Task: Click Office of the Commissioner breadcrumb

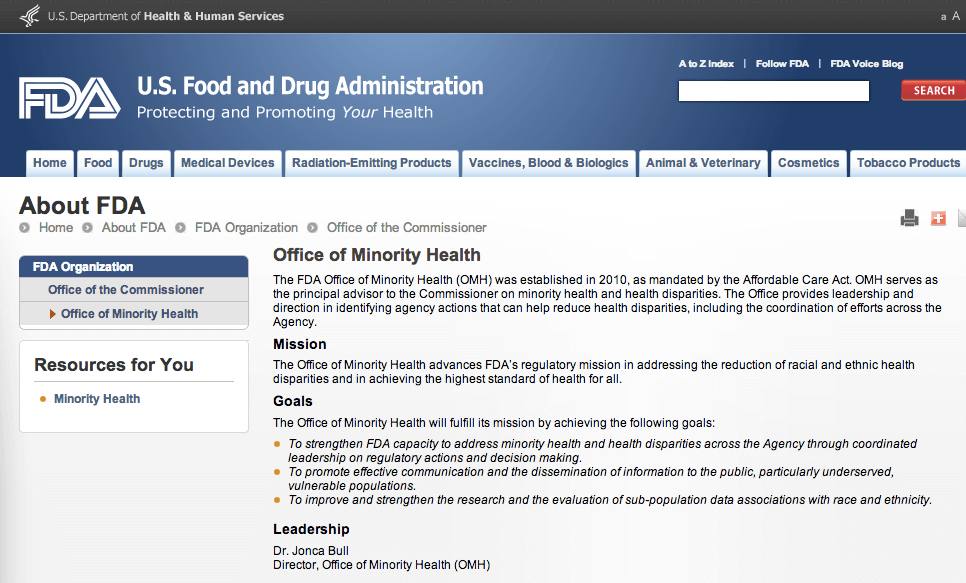Action: point(407,227)
